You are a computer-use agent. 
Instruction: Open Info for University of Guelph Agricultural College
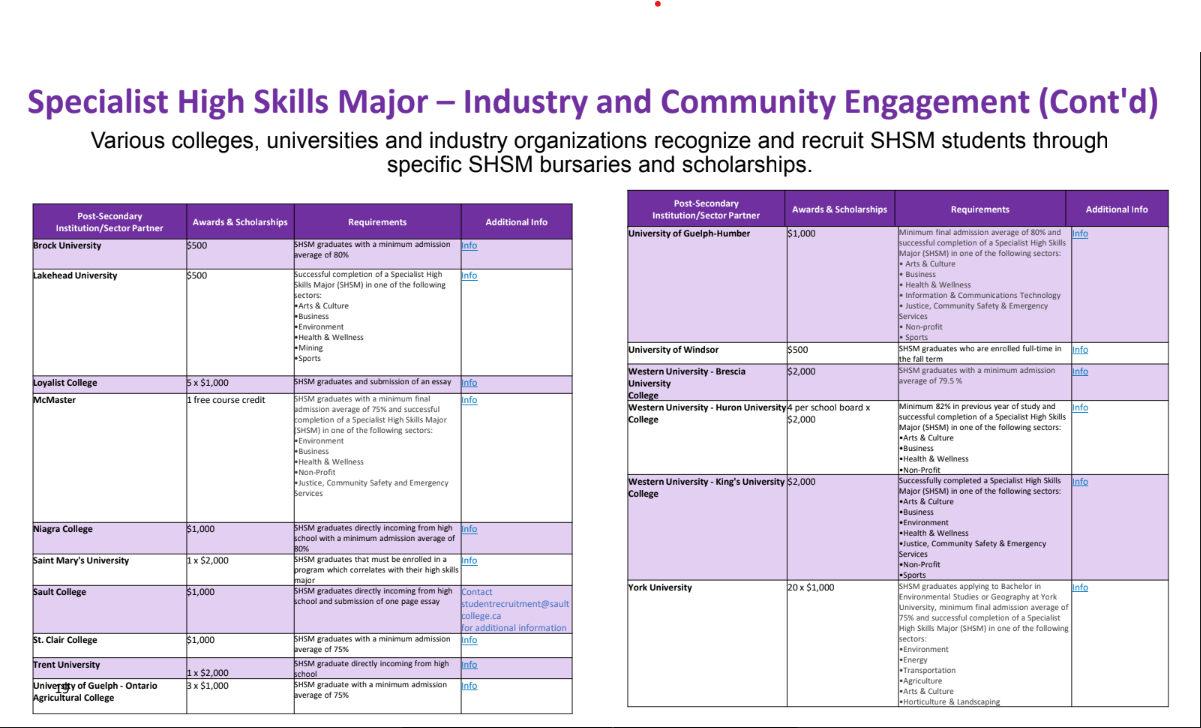469,686
